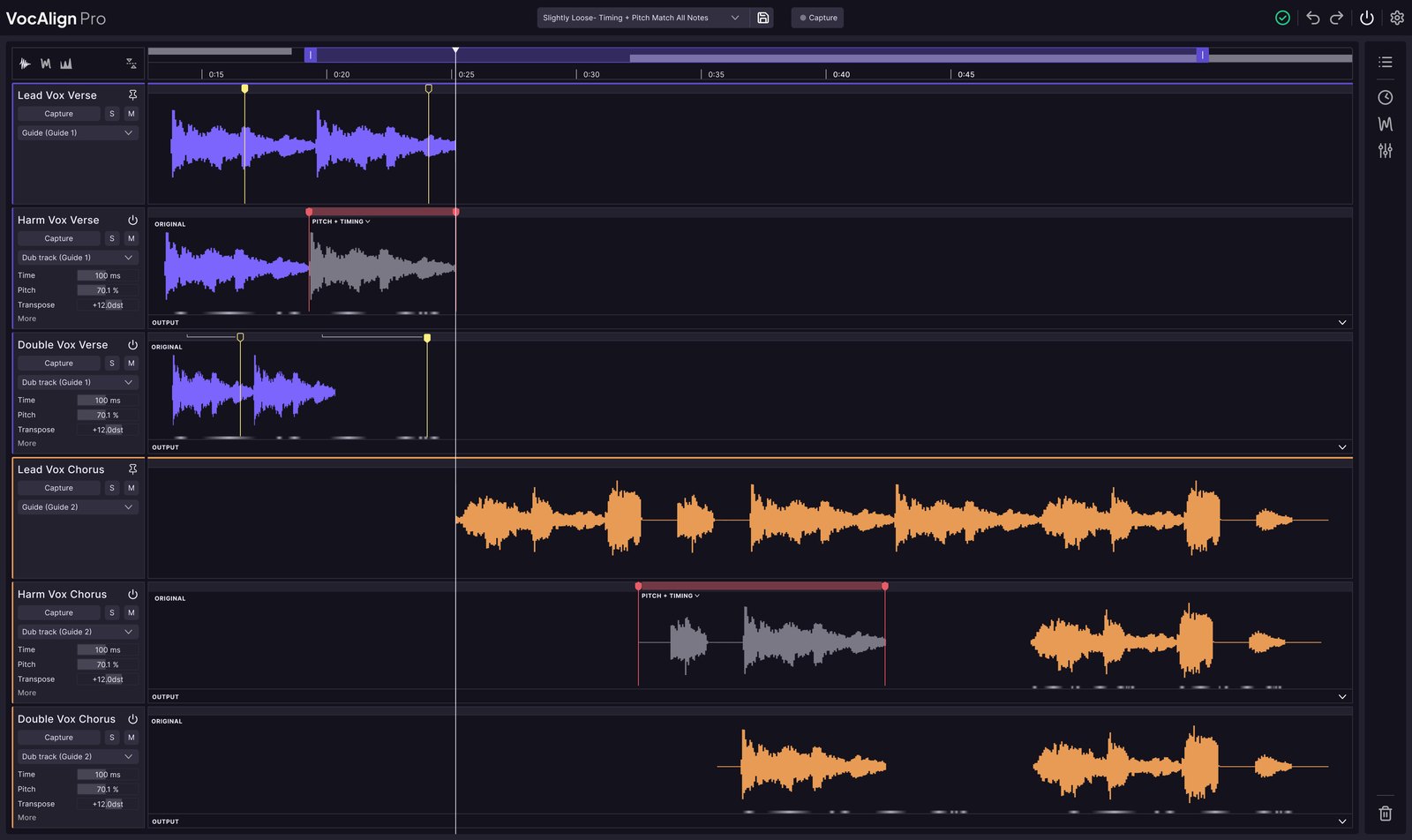Open Pitch + Timing menu on Harm Vox Chorus
The width and height of the screenshot is (1412, 840).
671,596
